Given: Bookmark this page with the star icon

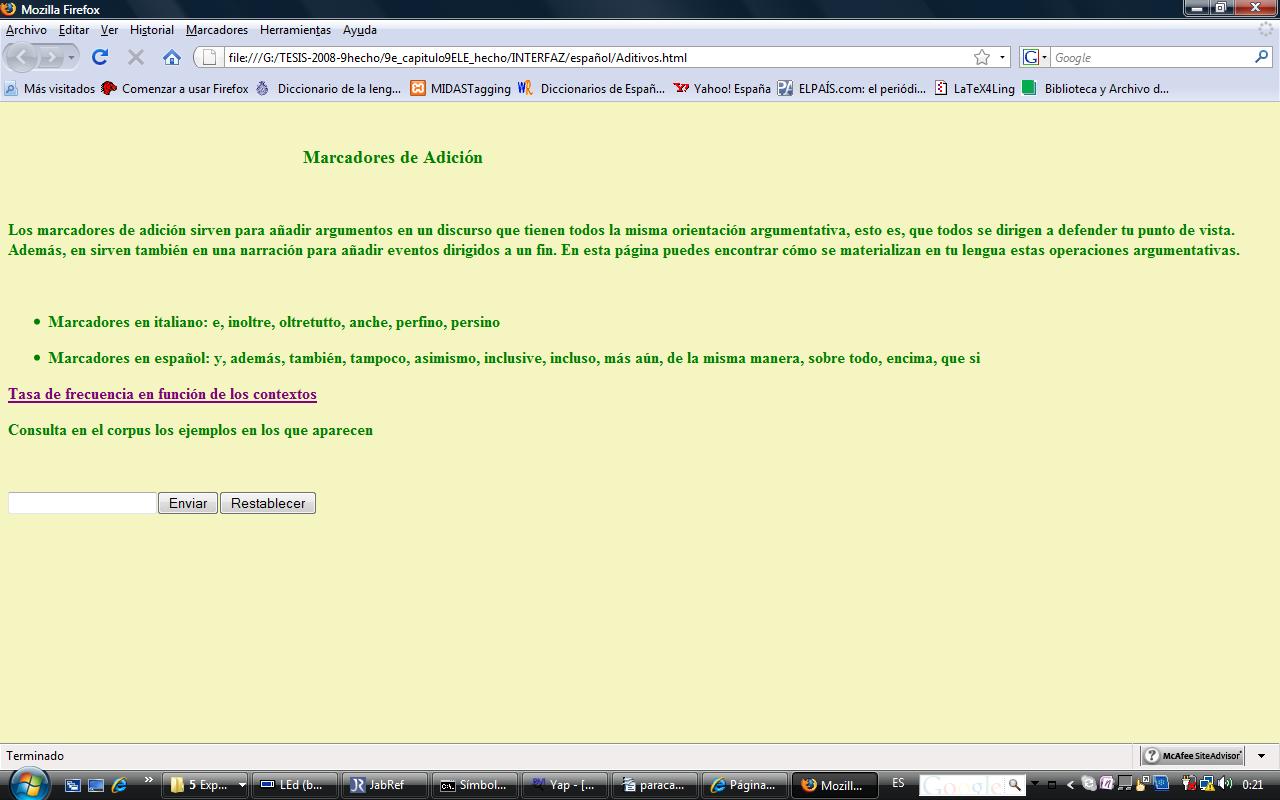Looking at the screenshot, I should (982, 57).
